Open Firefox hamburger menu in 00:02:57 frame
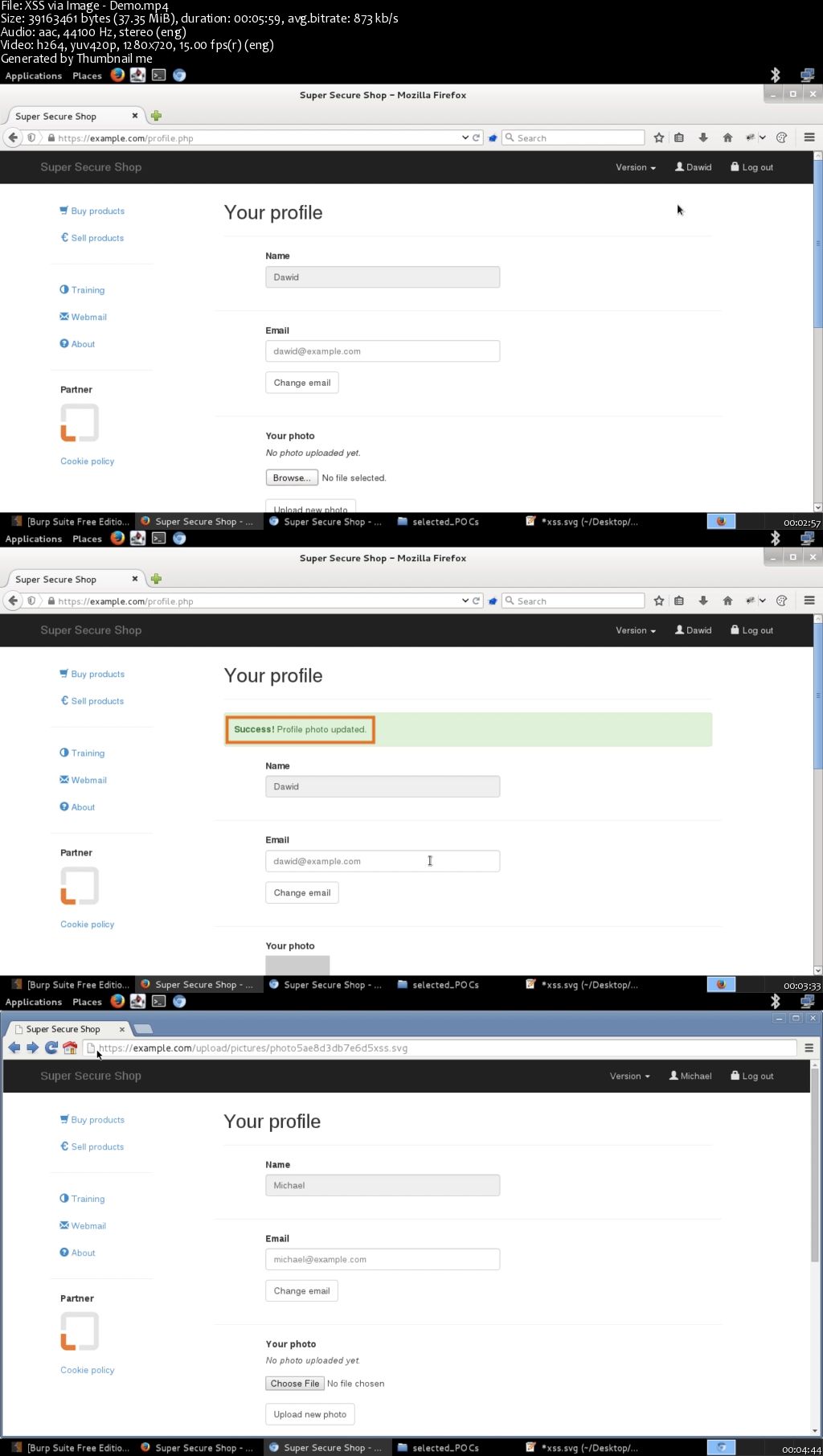Screen dimensions: 823x1456 (x=809, y=137)
